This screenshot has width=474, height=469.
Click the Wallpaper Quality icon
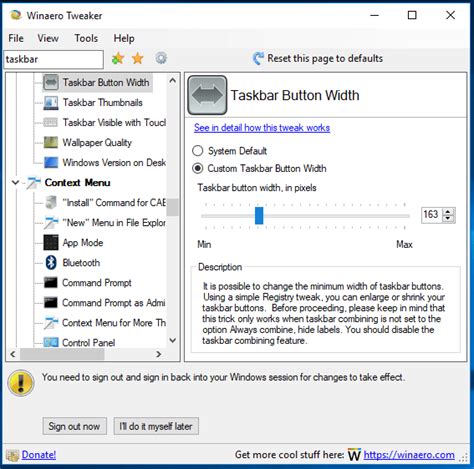point(51,143)
